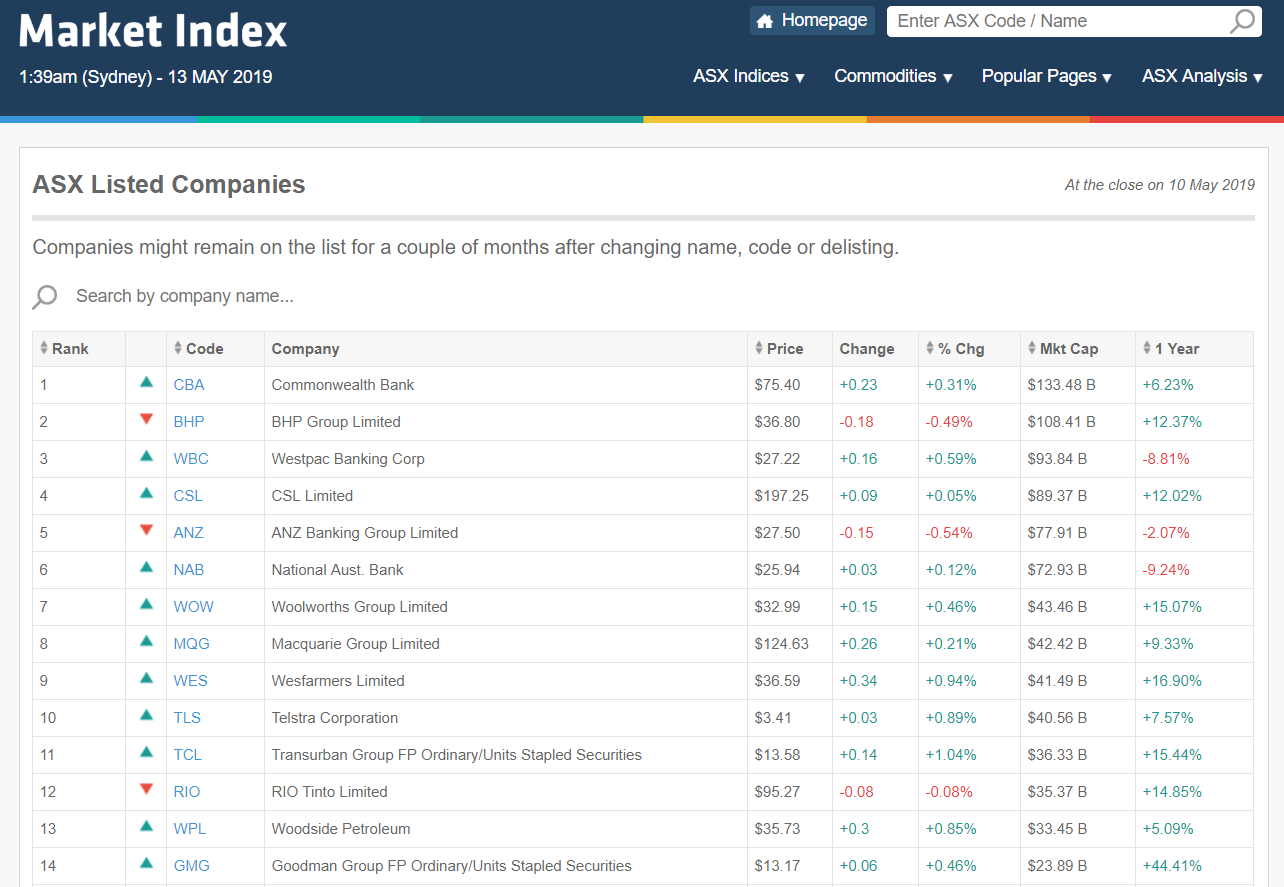This screenshot has width=1284, height=887.
Task: Open the TLS stock code link
Action: (187, 718)
